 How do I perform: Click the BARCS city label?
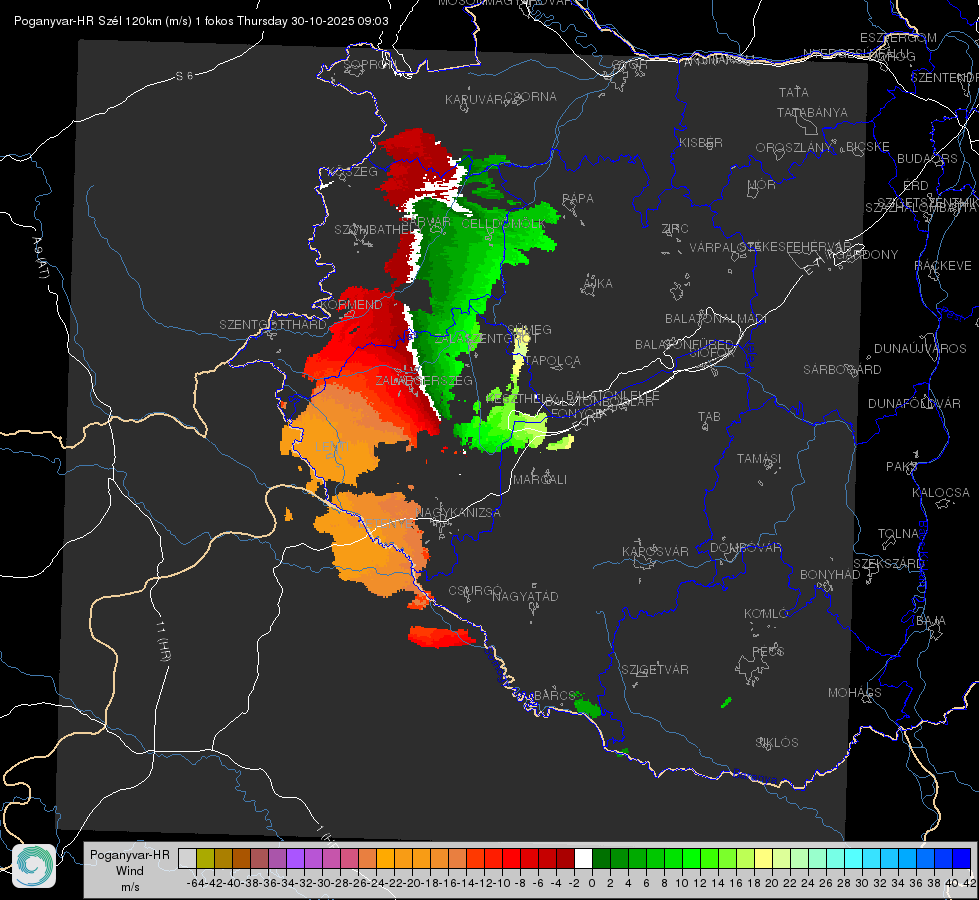(555, 696)
